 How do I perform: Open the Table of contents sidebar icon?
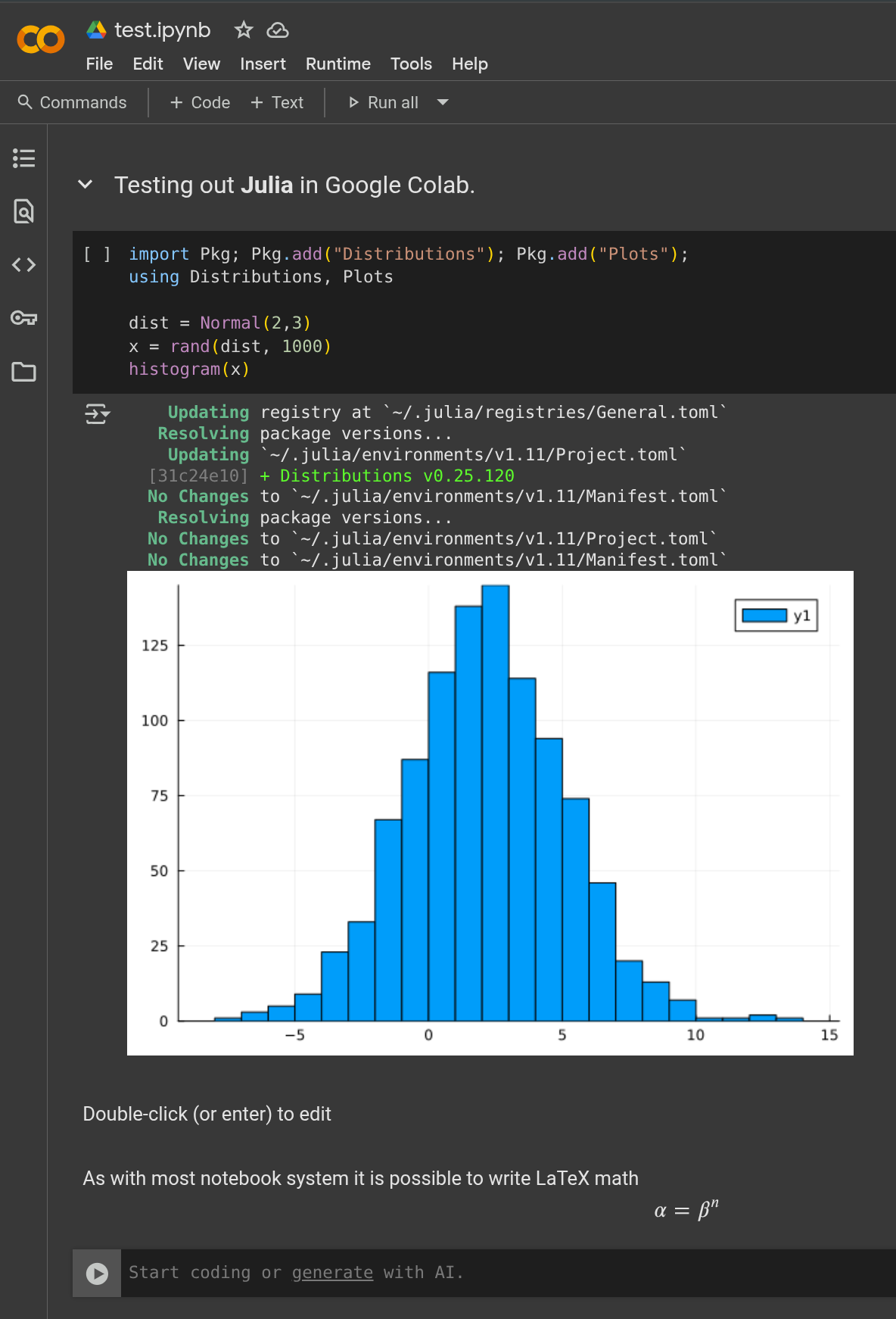click(23, 158)
